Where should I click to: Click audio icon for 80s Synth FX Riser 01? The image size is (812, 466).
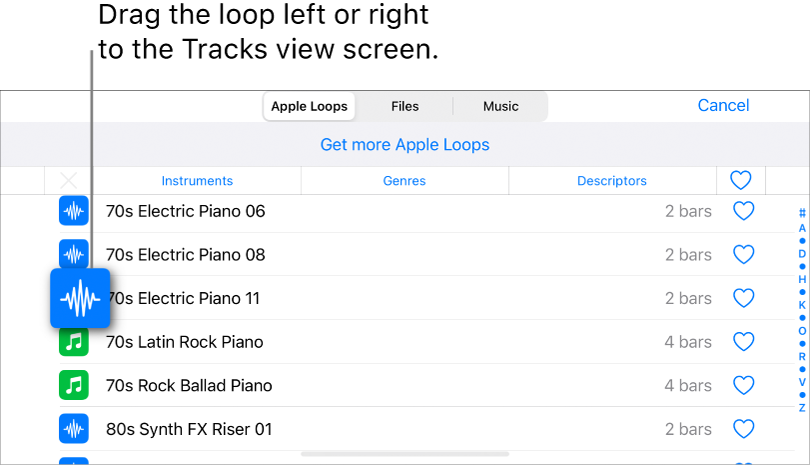pyautogui.click(x=74, y=429)
